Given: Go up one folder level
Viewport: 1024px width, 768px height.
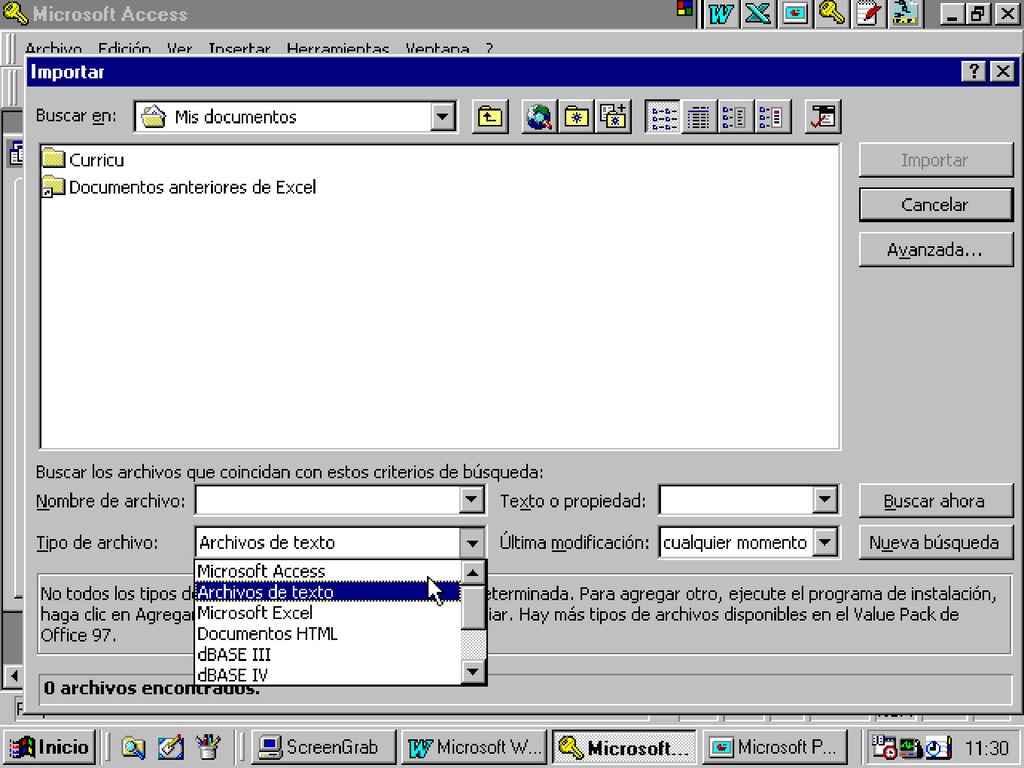Looking at the screenshot, I should (x=490, y=117).
